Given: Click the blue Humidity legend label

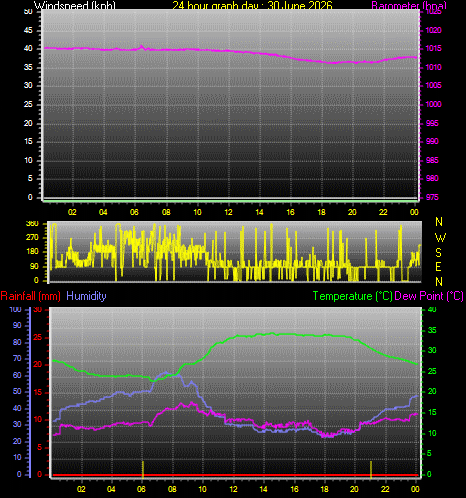Looking at the screenshot, I should coord(86,296).
